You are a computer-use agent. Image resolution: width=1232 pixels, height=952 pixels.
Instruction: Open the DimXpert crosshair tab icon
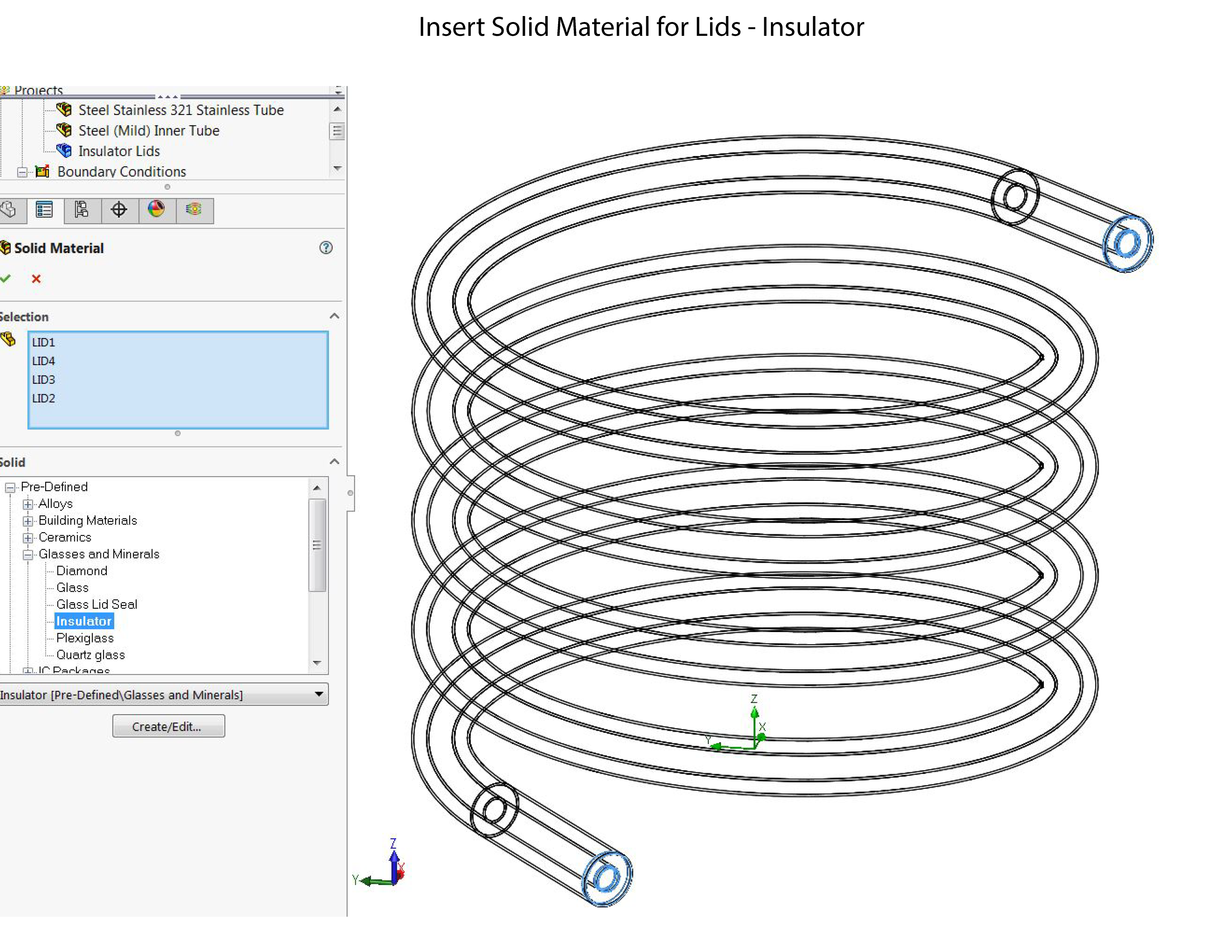tap(119, 210)
